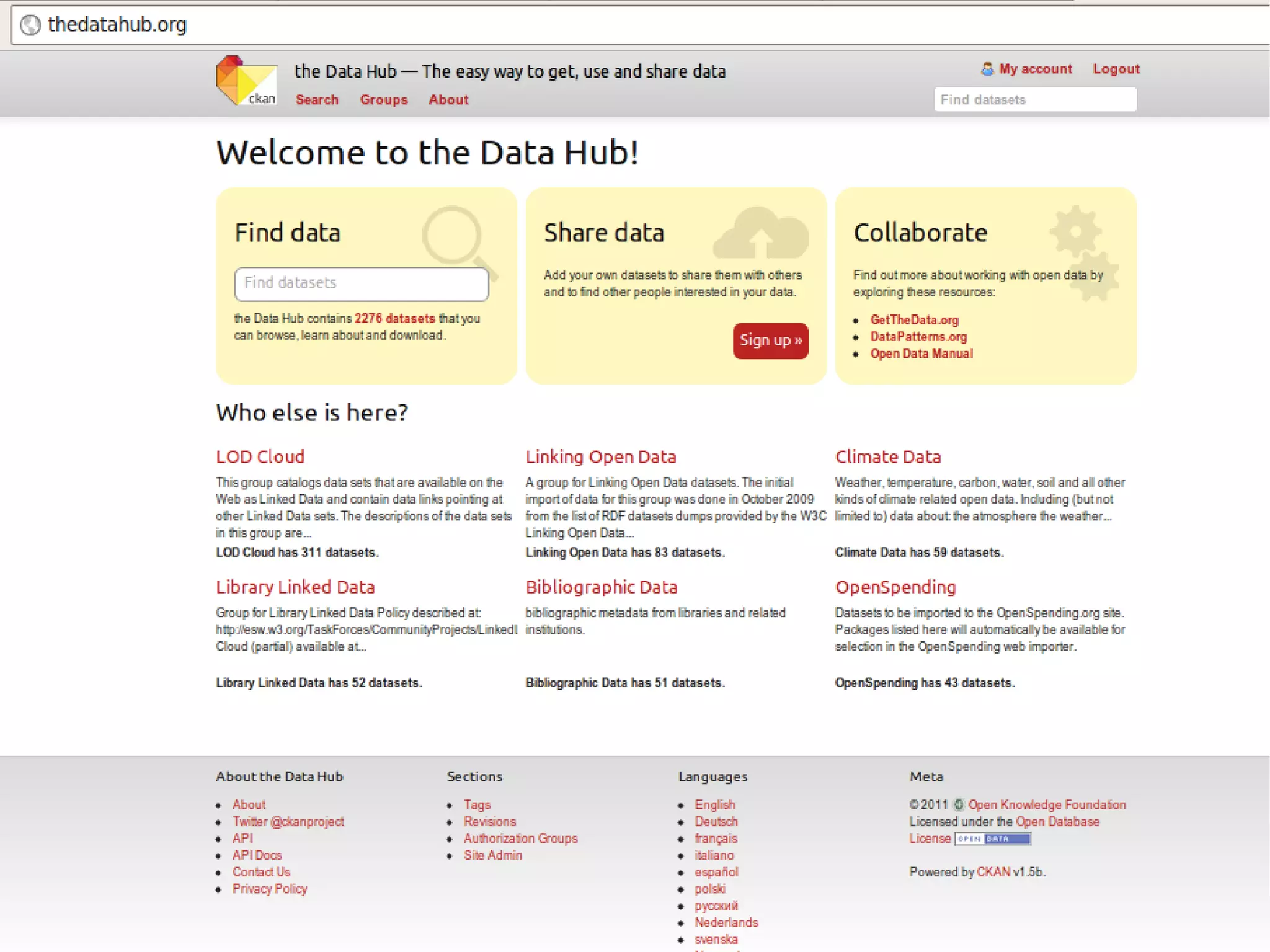Open the CKAN link in Powered by line
Viewport: 1270px width, 952px height.
coord(993,871)
